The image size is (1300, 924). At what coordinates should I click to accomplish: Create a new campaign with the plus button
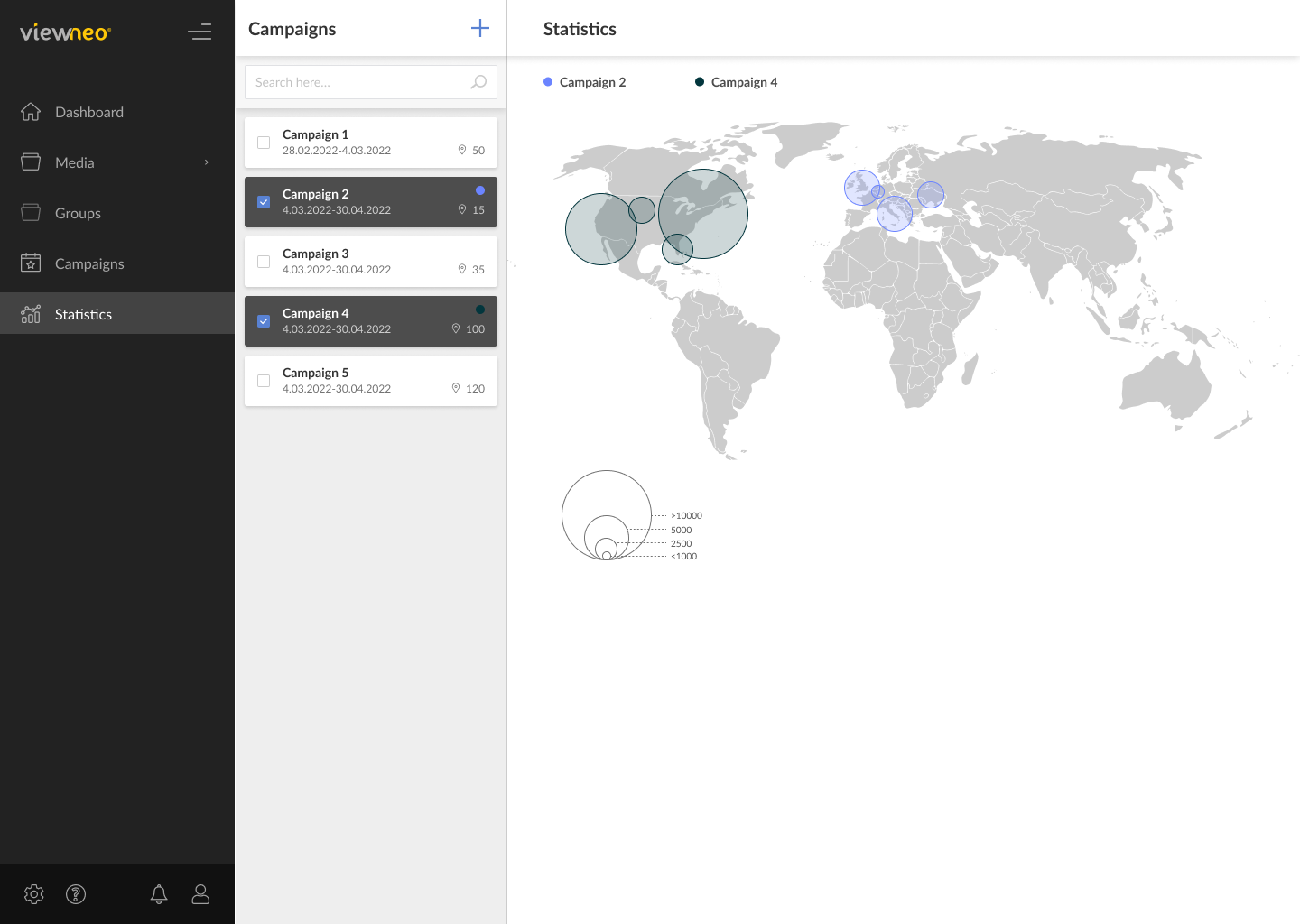[479, 28]
